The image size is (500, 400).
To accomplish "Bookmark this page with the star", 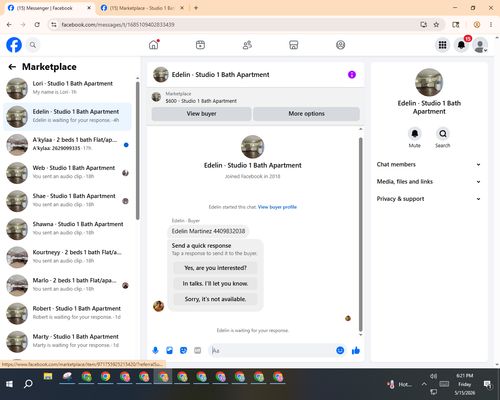I will click(436, 25).
